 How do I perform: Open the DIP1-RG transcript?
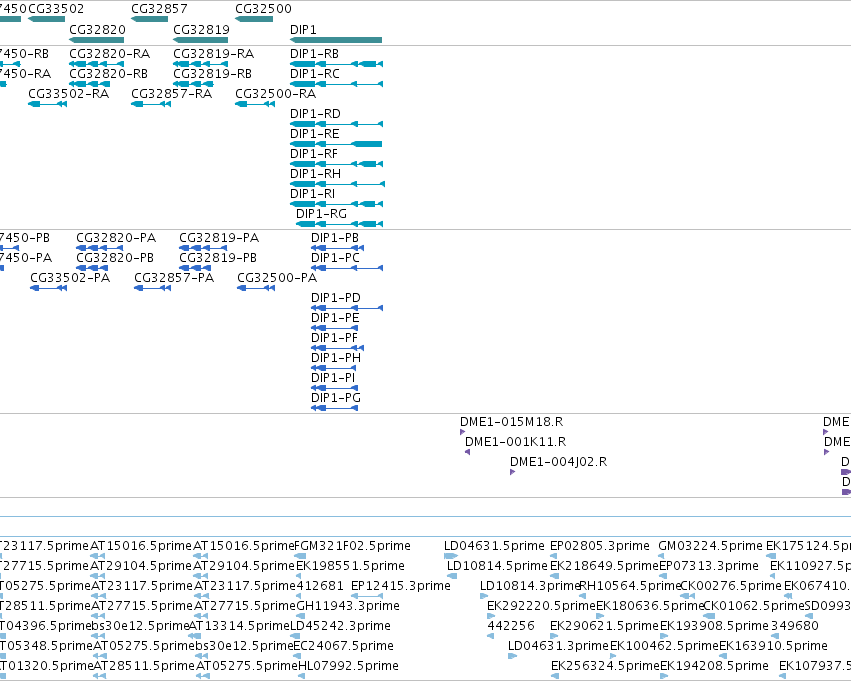click(x=340, y=224)
